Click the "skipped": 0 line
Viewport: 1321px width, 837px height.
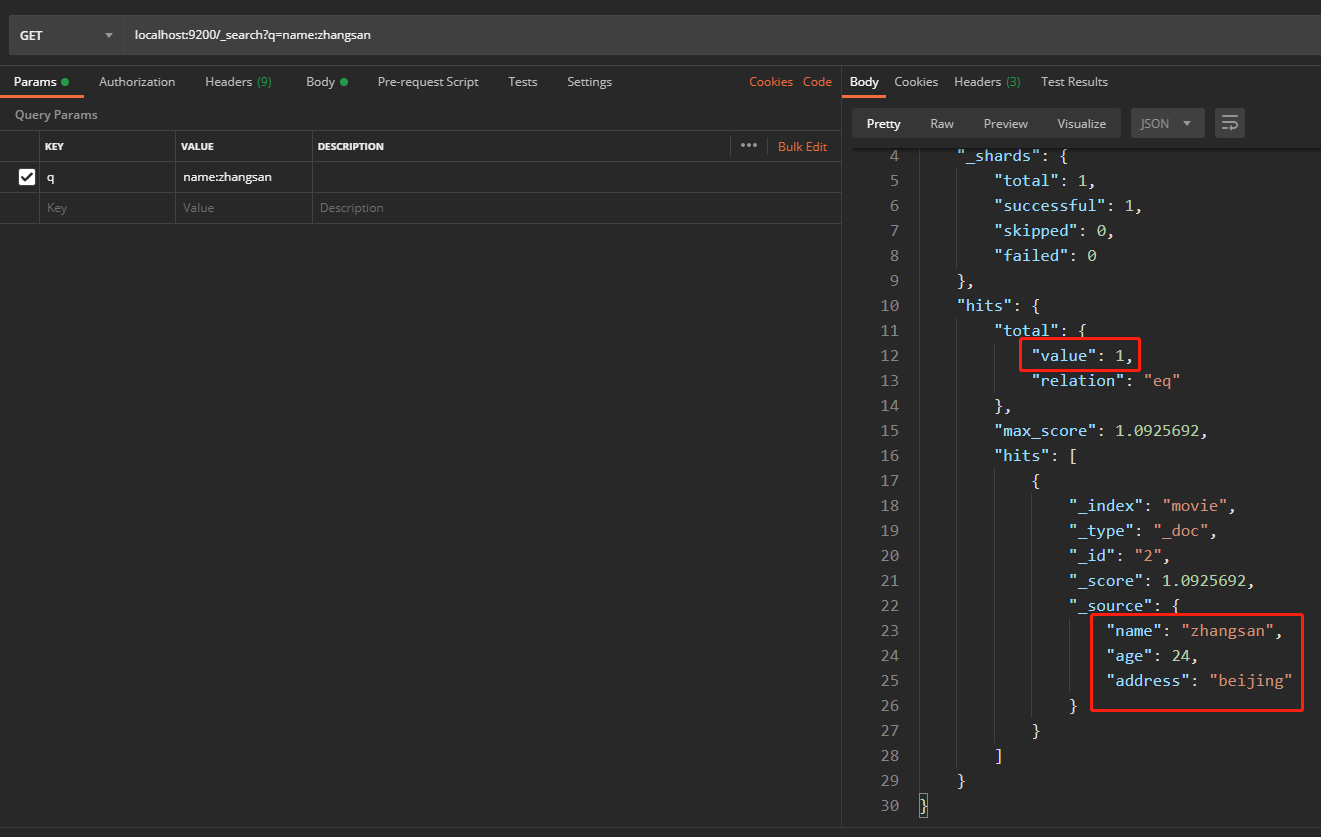click(x=1054, y=231)
